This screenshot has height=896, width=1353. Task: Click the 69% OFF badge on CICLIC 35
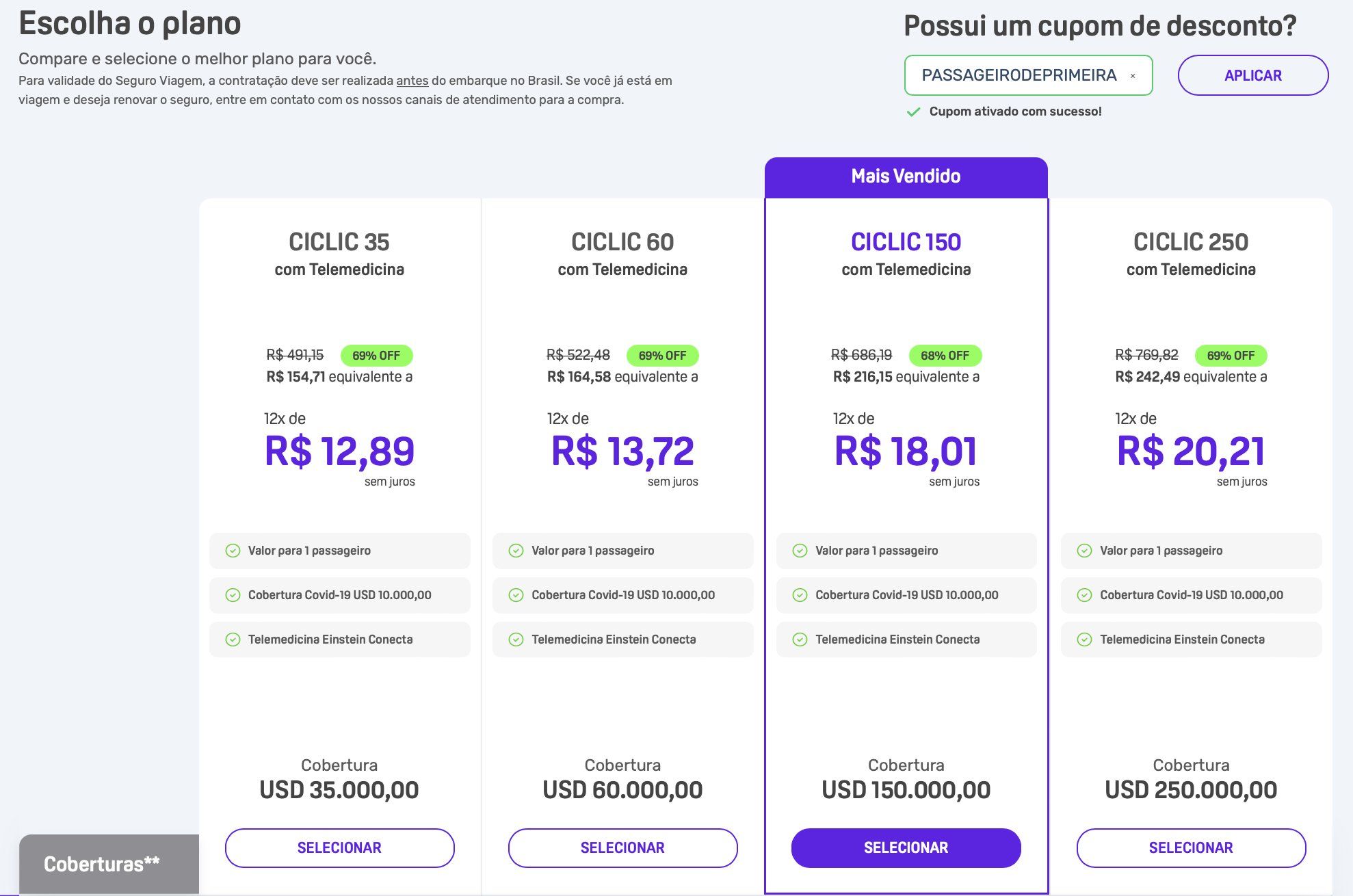(x=376, y=356)
